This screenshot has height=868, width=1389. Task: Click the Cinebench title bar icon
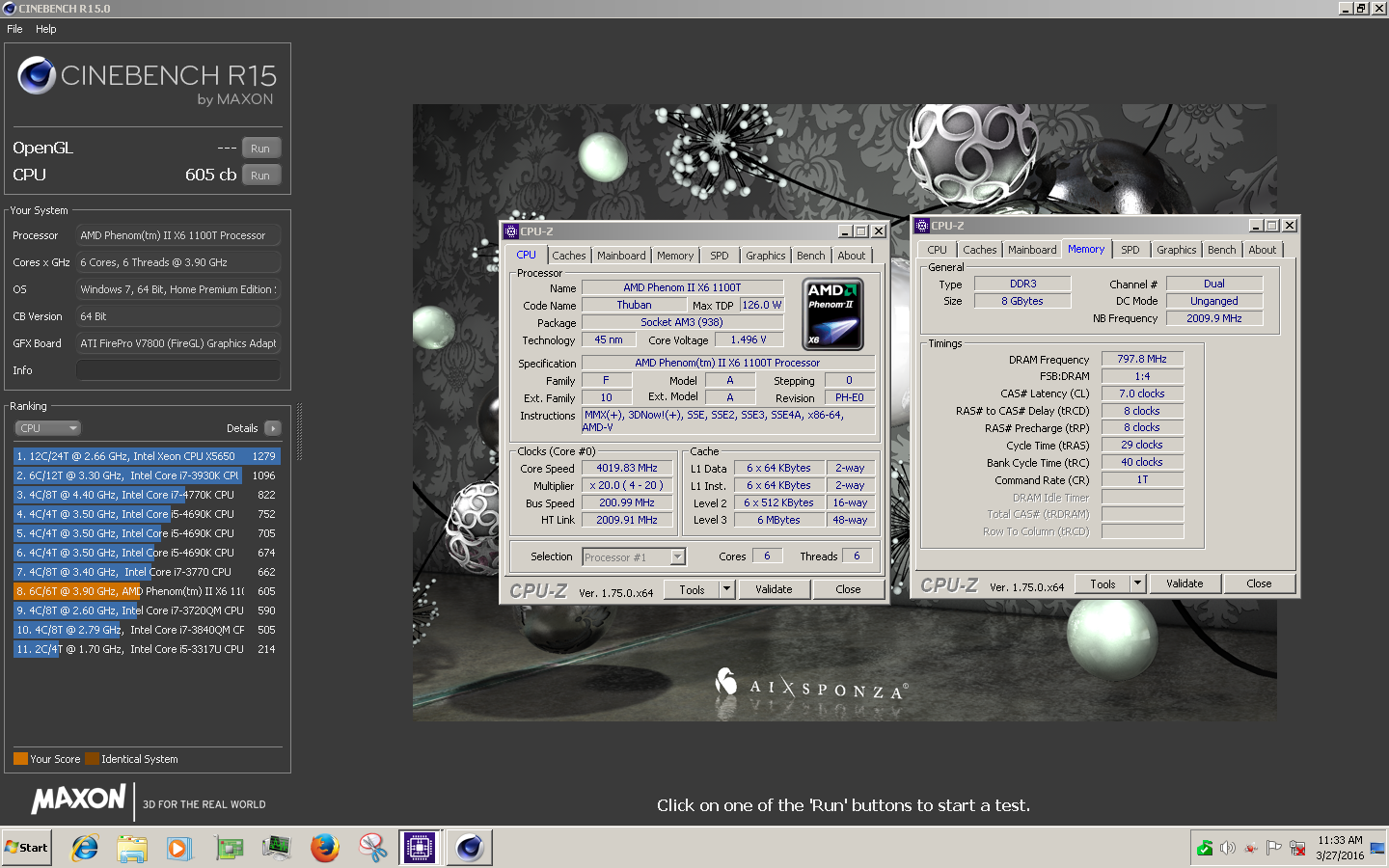(10, 9)
